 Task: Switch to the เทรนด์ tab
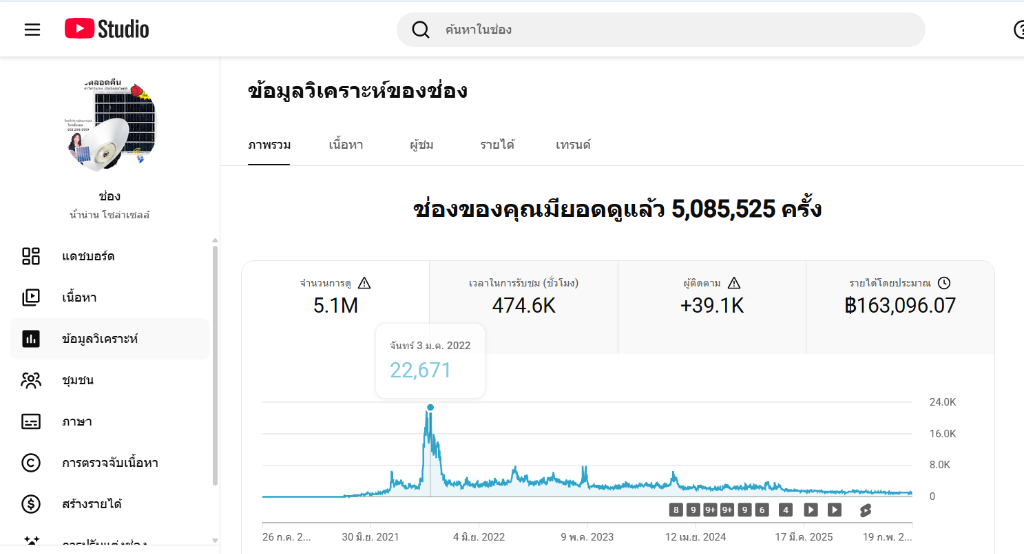pos(573,145)
